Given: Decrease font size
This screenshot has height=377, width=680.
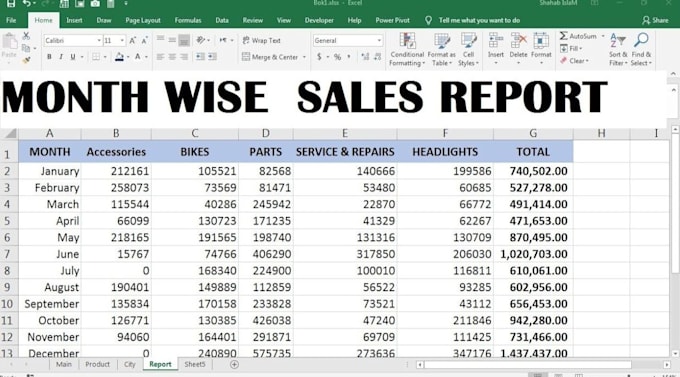Looking at the screenshot, I should [x=144, y=40].
